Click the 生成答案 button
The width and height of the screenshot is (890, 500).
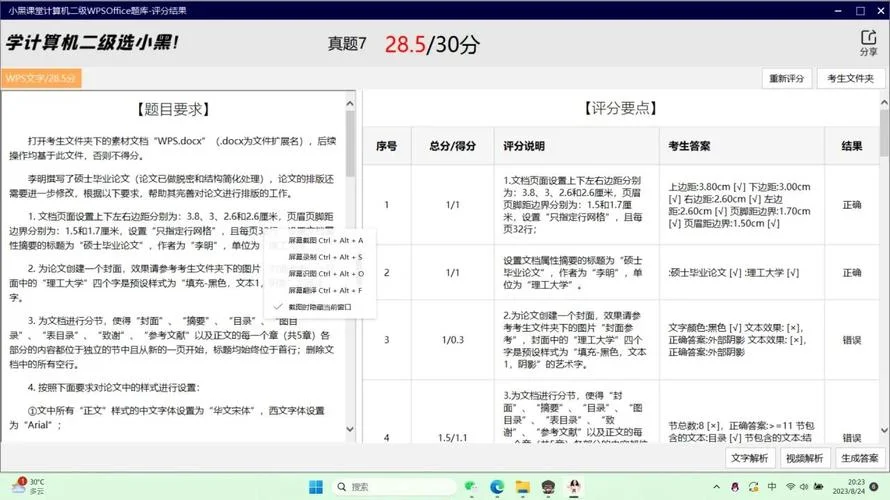(859, 458)
